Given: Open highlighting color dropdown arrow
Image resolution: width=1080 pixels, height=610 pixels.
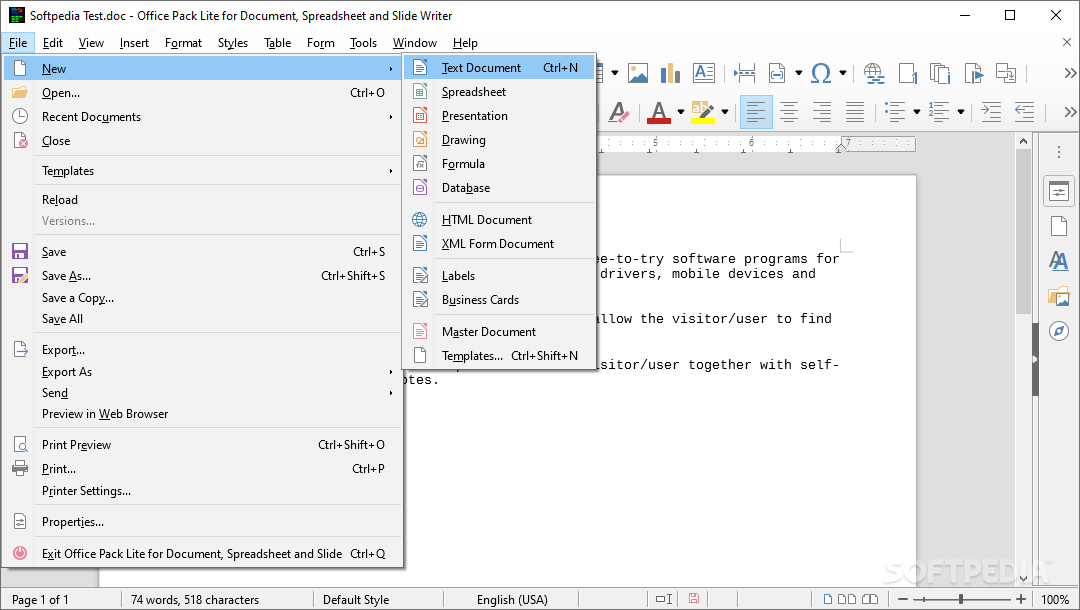Looking at the screenshot, I should click(x=725, y=112).
